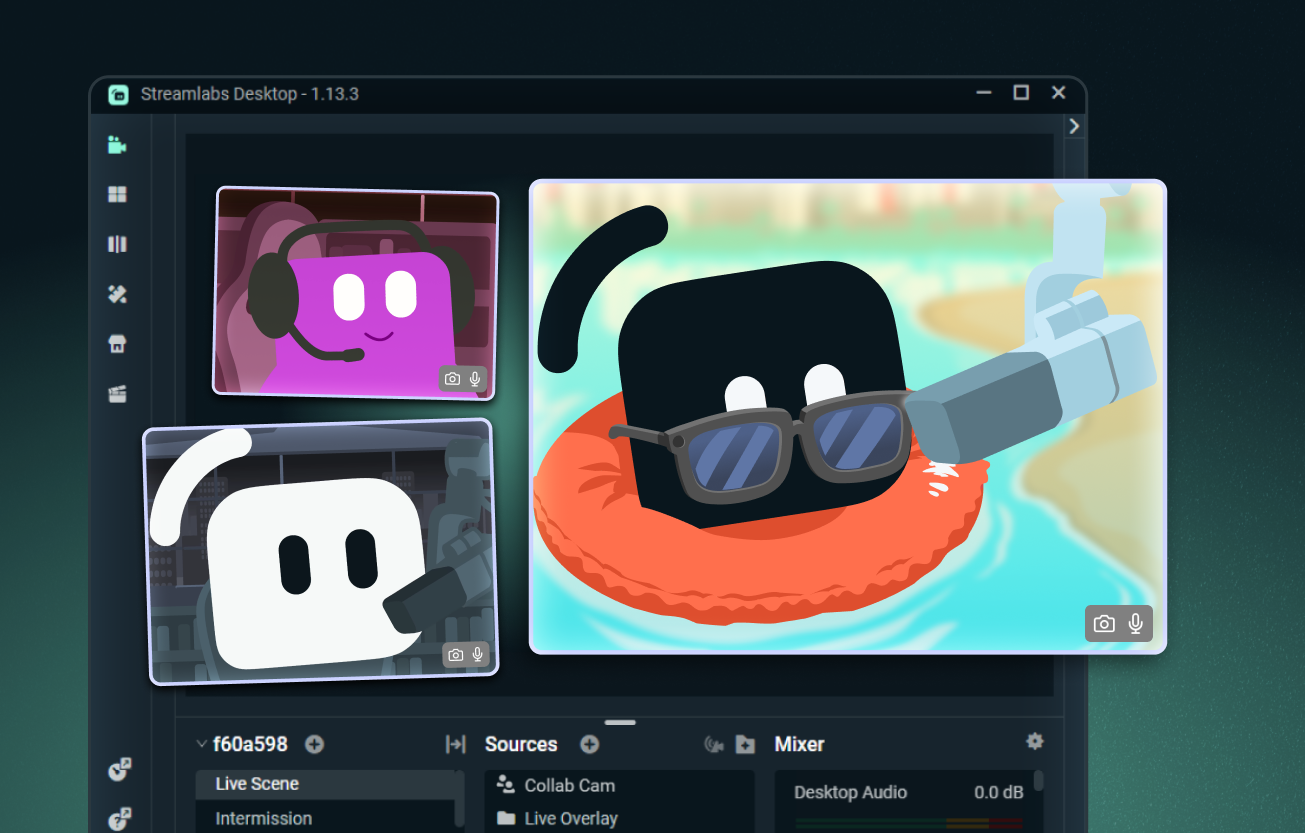The width and height of the screenshot is (1305, 833).
Task: Click microphone icon on large beach cam
Action: [1136, 624]
